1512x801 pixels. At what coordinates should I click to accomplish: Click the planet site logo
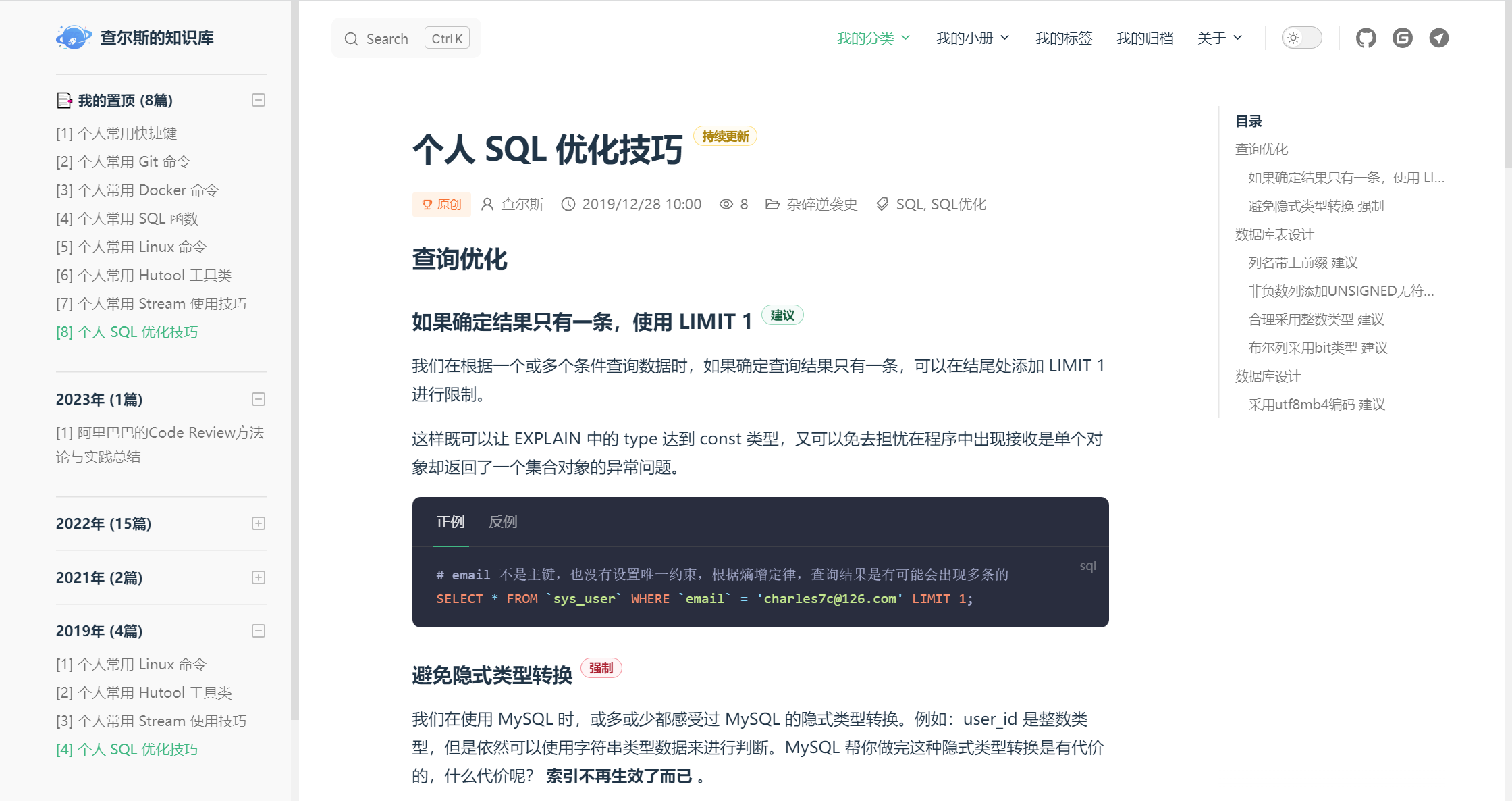click(74, 38)
